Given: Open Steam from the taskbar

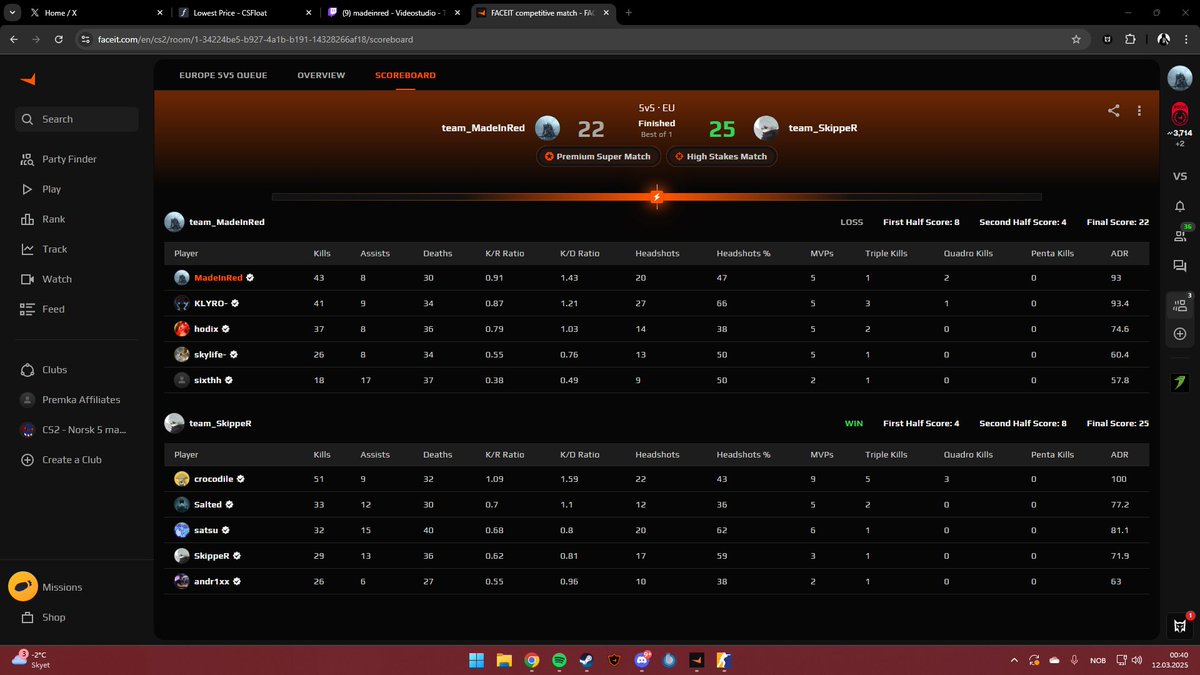Looking at the screenshot, I should click(587, 660).
